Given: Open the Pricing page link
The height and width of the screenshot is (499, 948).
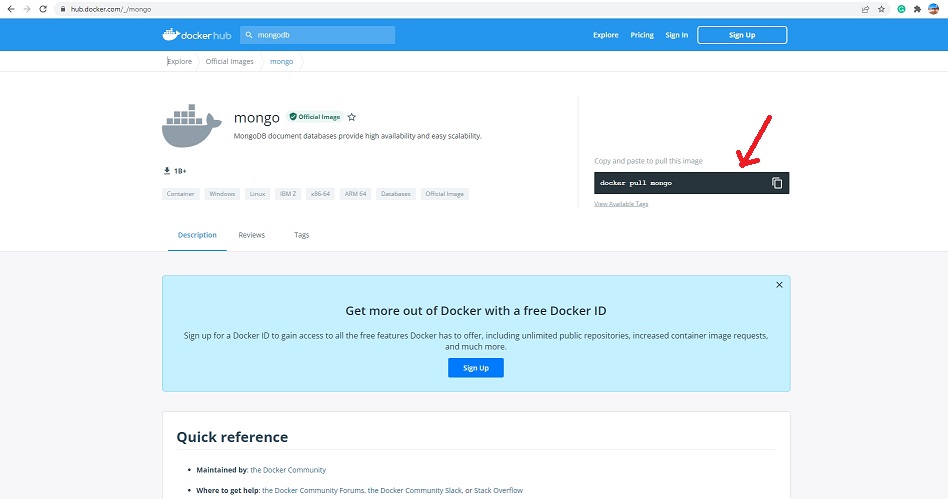Looking at the screenshot, I should click(x=642, y=35).
